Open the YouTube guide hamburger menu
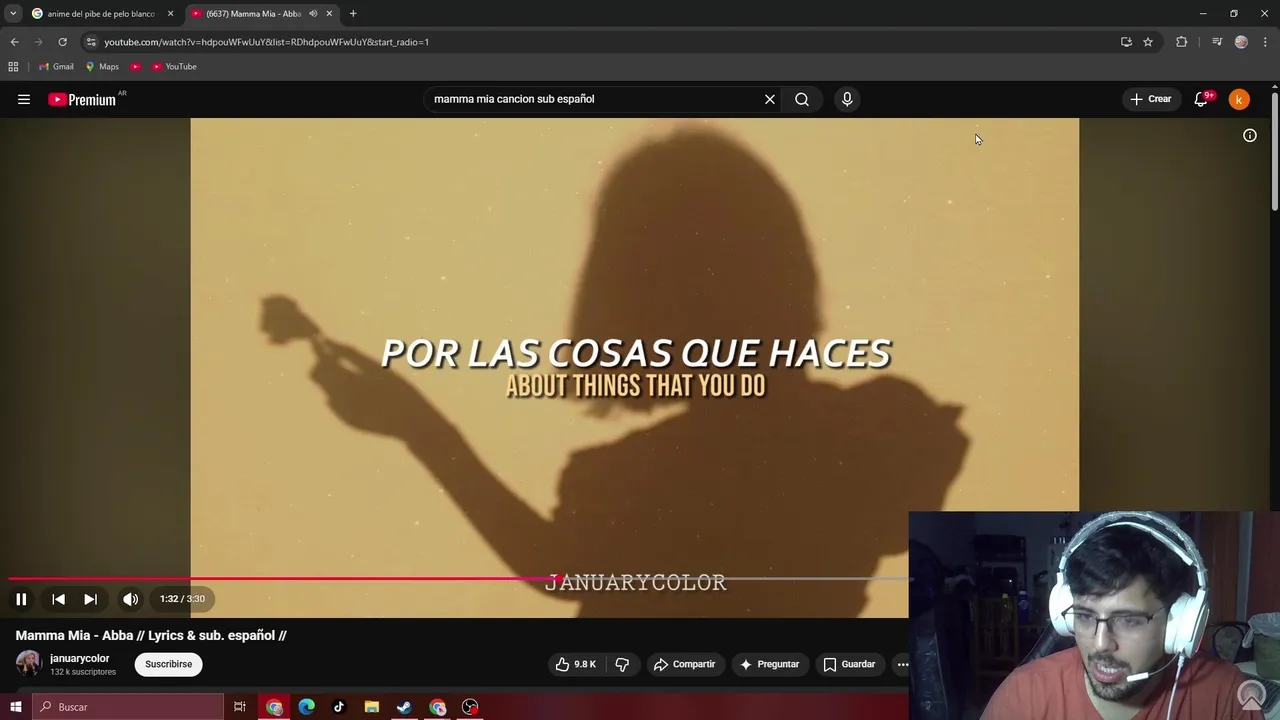The image size is (1280, 720). pos(24,99)
